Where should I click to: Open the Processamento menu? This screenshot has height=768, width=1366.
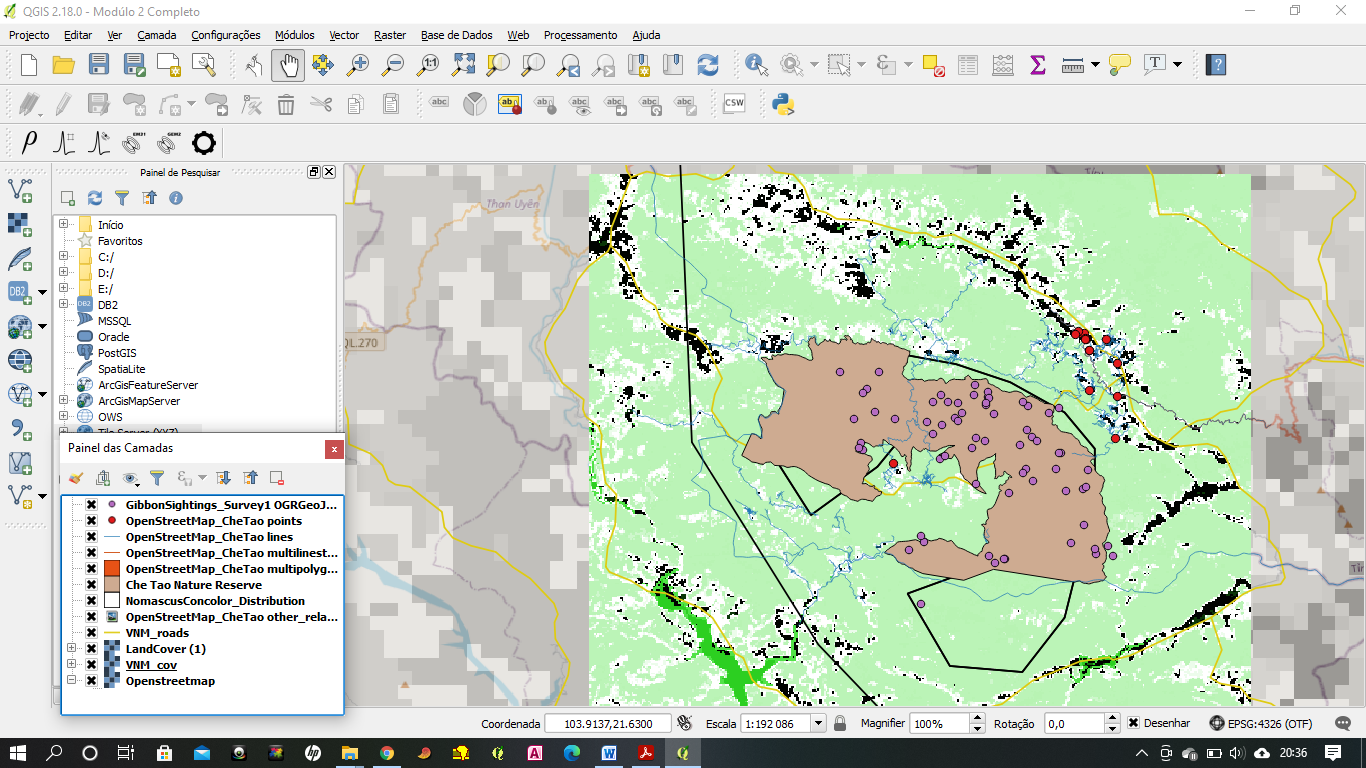coord(580,35)
